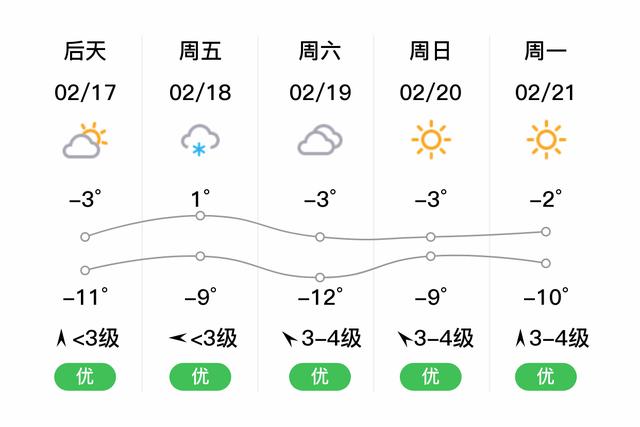640x427 pixels.
Task: Click the wind arrow icon for 周日
Action: tap(404, 339)
